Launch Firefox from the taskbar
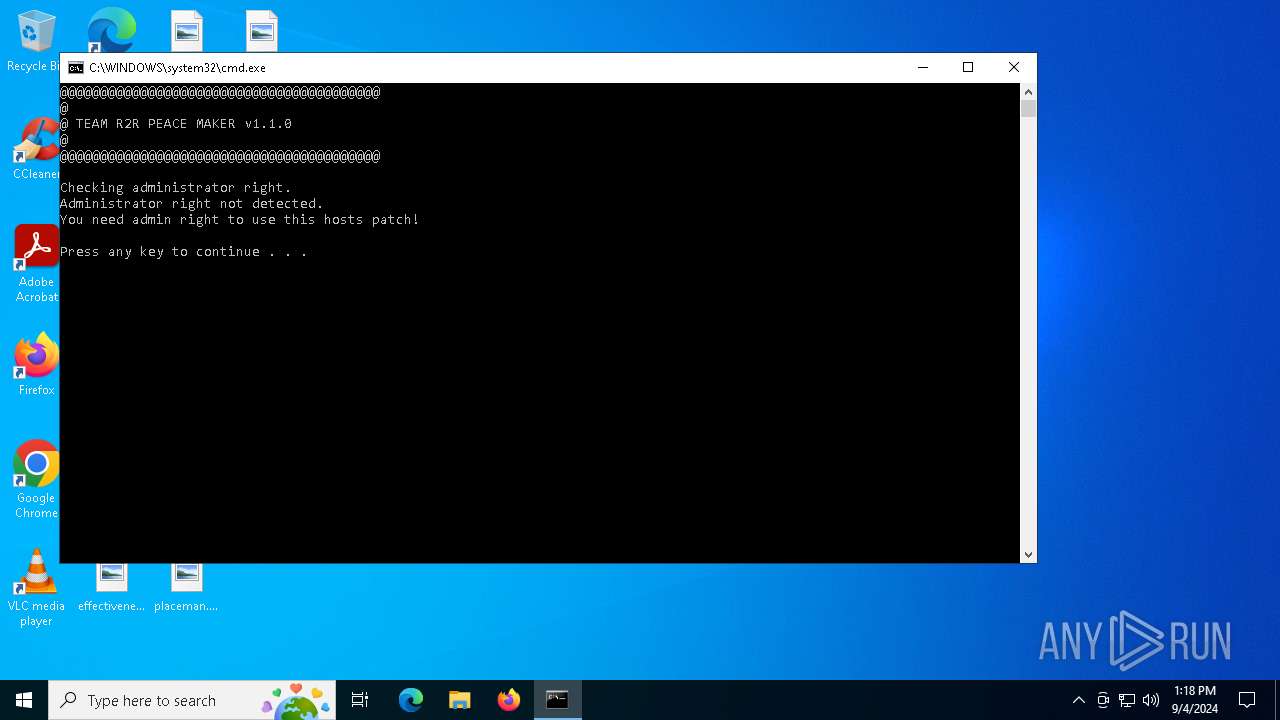 (509, 700)
